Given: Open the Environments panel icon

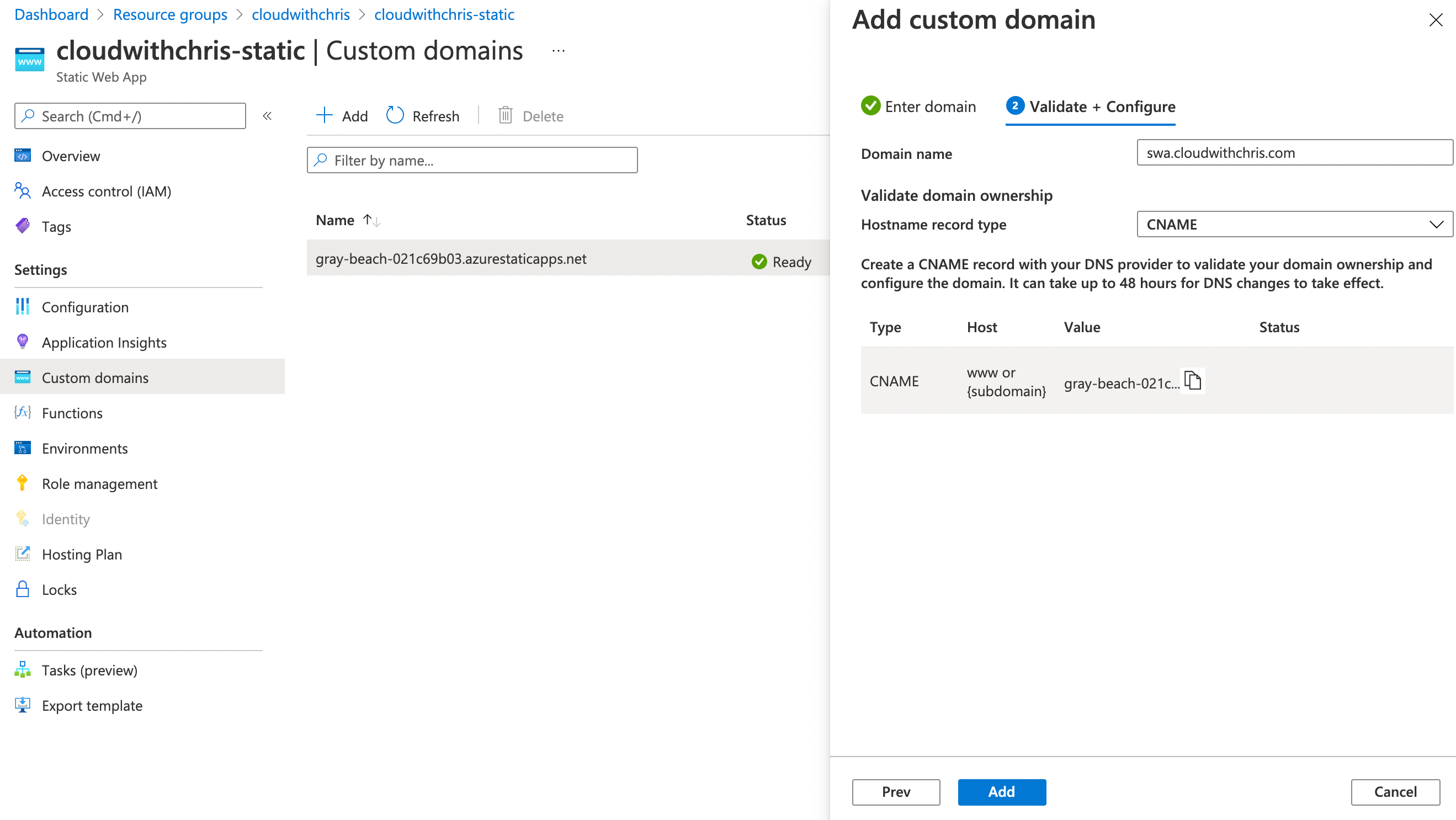Looking at the screenshot, I should click(x=23, y=448).
